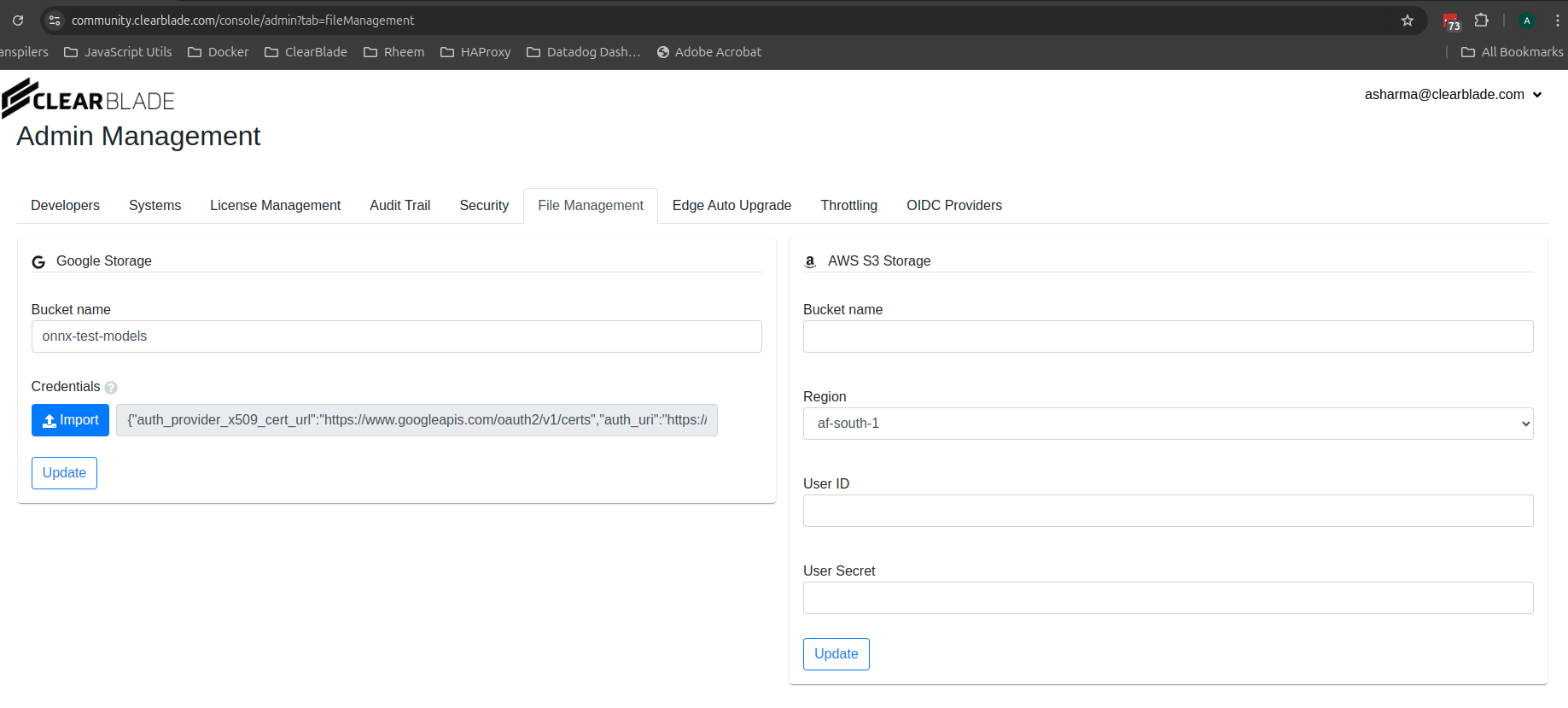The image size is (1568, 708).
Task: Focus the AWS S3 Bucket name field
Action: (x=1167, y=336)
